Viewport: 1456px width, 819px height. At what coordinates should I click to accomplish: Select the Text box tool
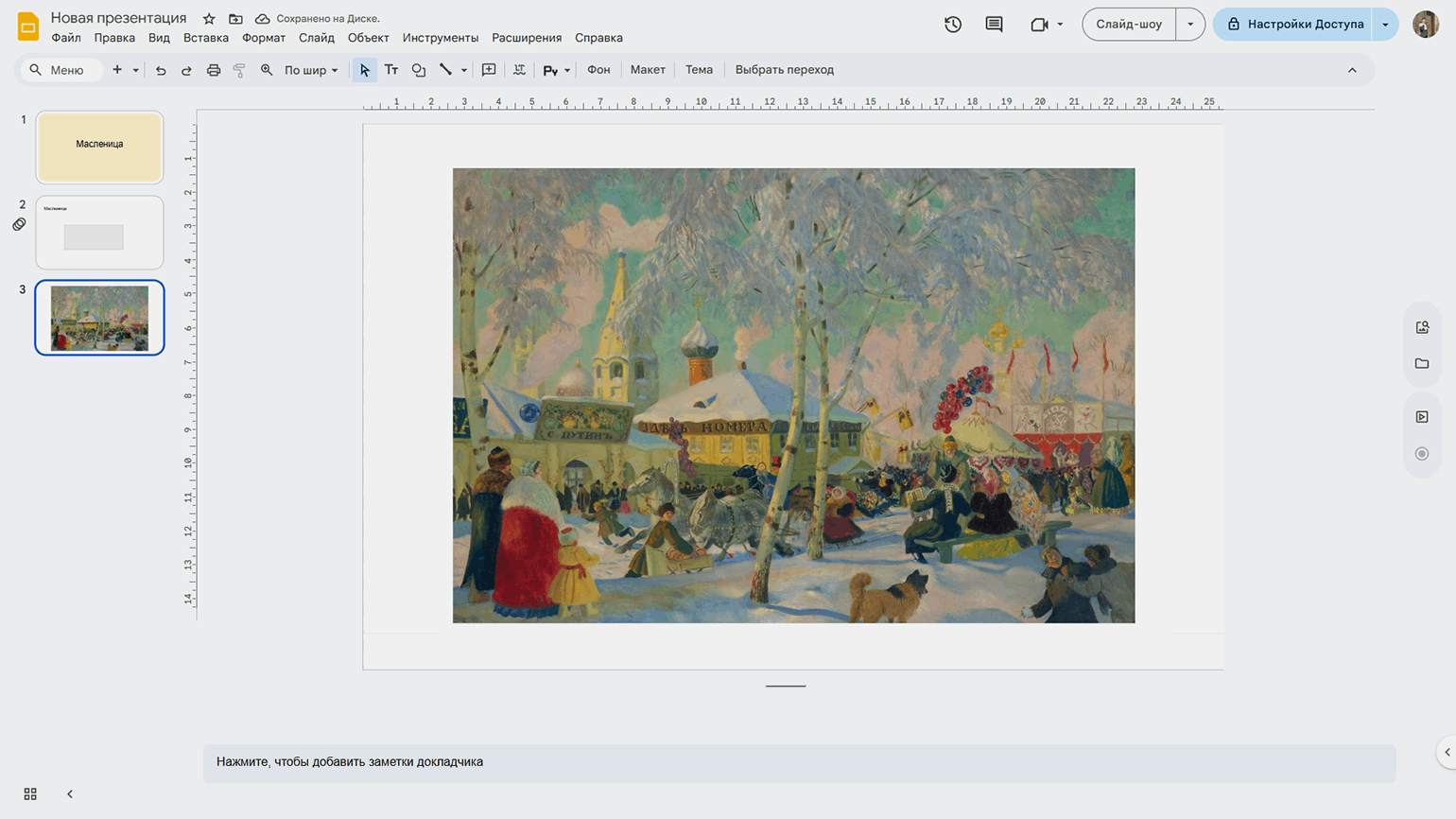click(x=391, y=70)
